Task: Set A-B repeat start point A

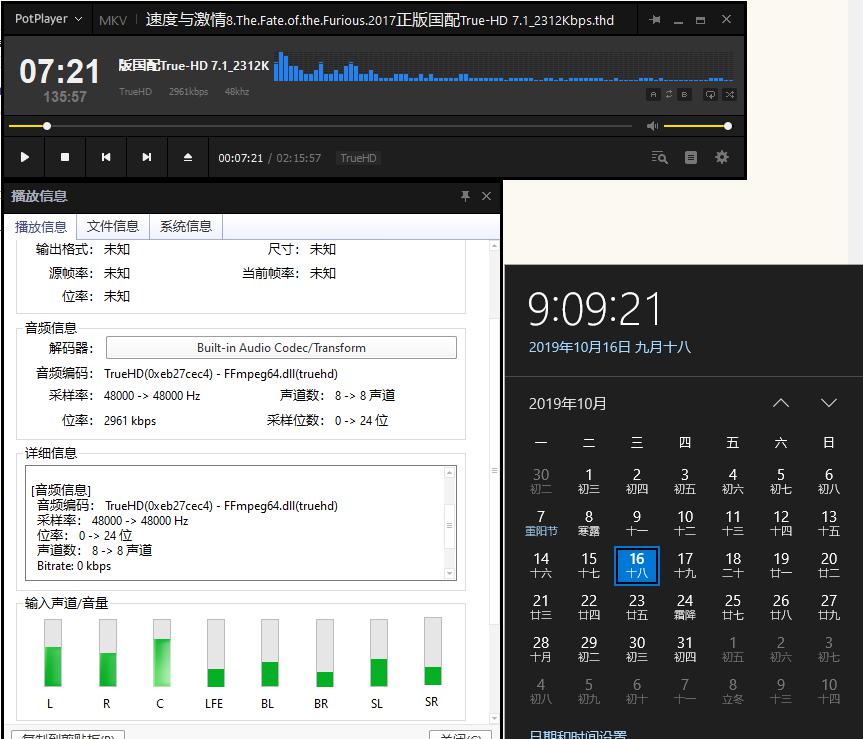Action: (x=653, y=95)
